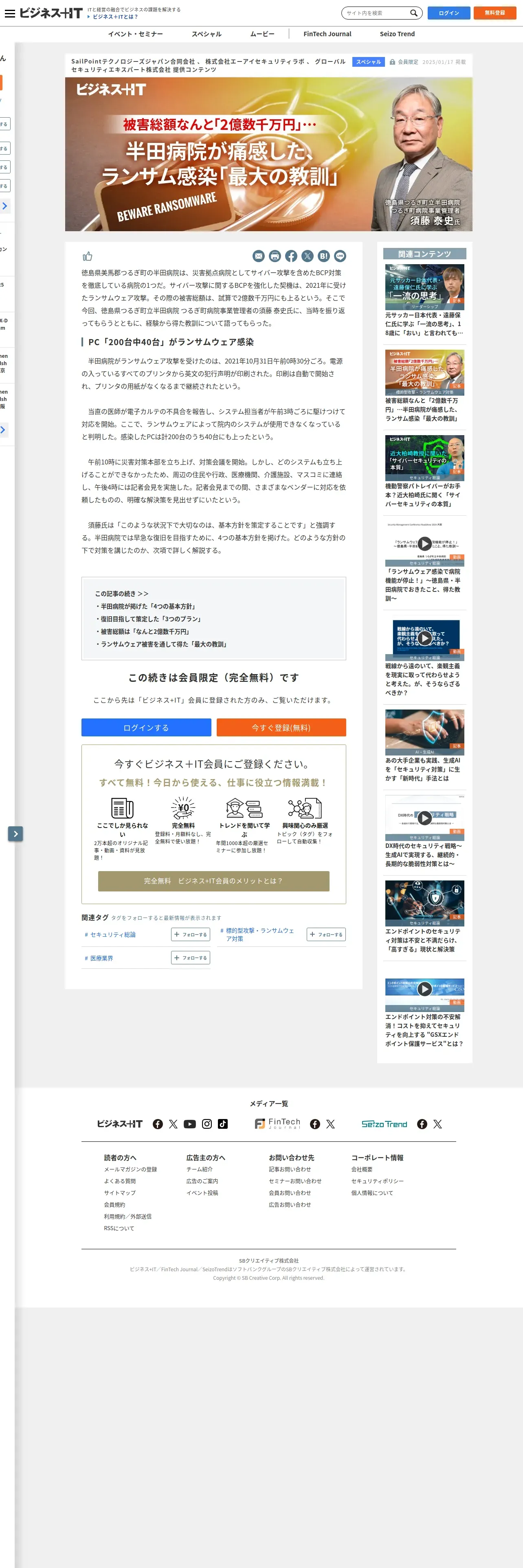523x1568 pixels.
Task: Click the スペシャル category badge
Action: 368,62
